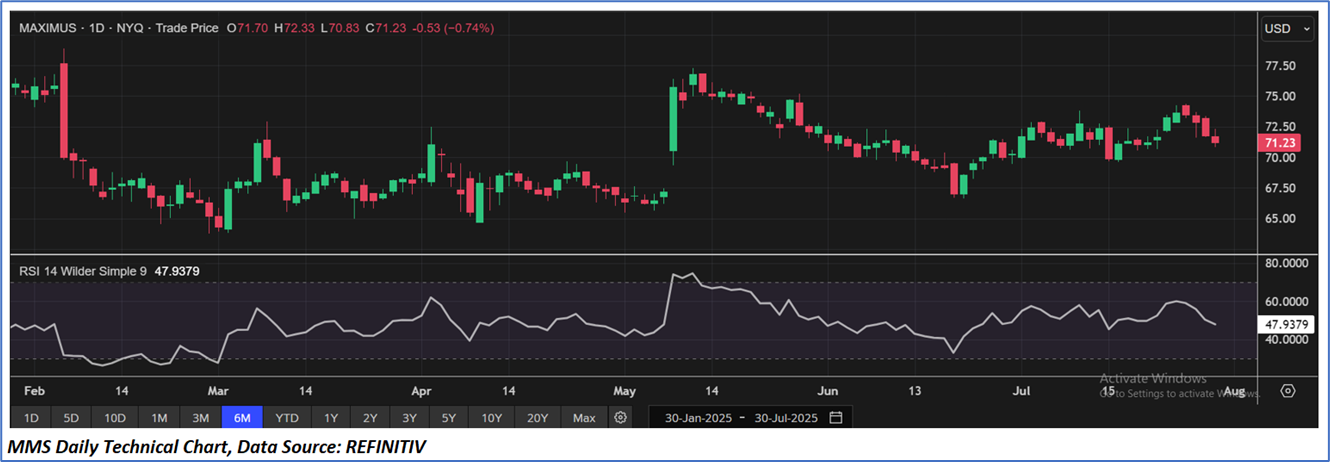Viewport: 1330px width, 462px height.
Task: Switch to the 5Y range
Action: point(448,417)
